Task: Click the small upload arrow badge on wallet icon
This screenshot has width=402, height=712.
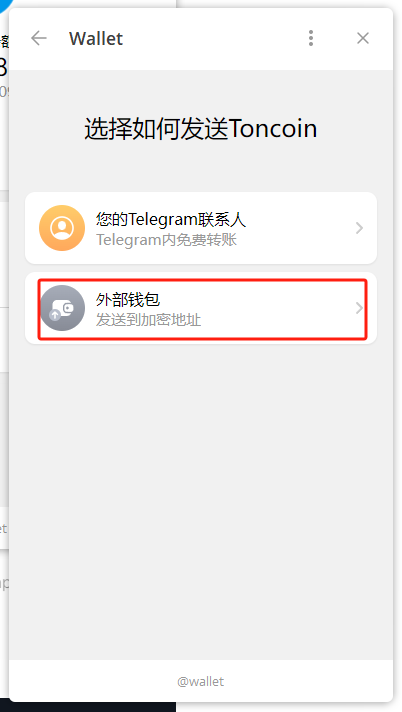Action: coord(55,314)
